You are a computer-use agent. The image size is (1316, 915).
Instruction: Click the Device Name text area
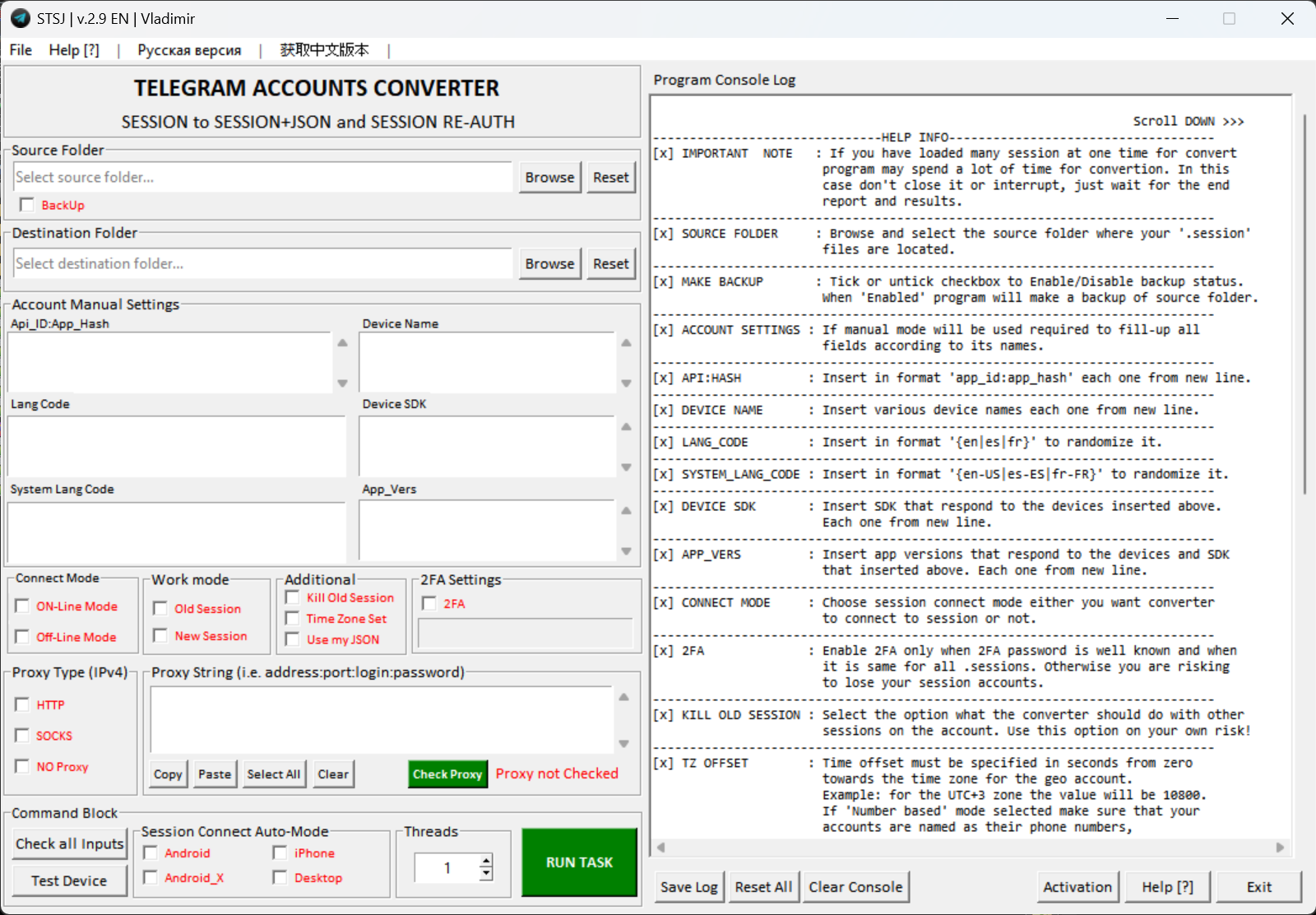pyautogui.click(x=488, y=362)
